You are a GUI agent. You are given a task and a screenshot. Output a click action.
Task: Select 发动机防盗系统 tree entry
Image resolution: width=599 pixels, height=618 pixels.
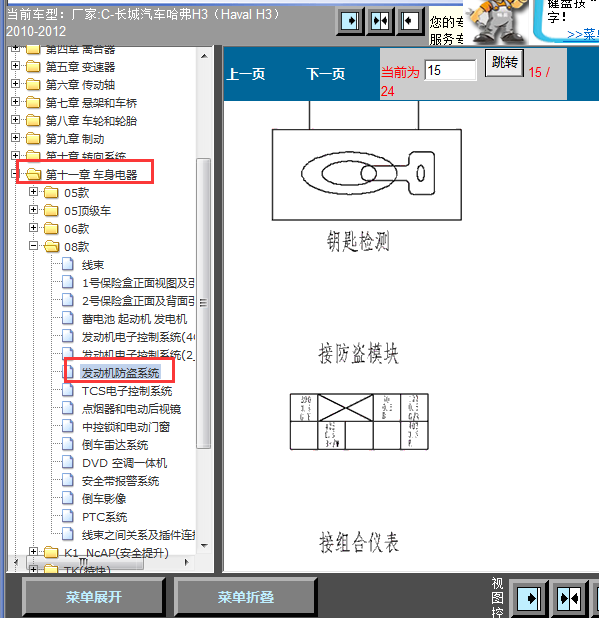120,372
